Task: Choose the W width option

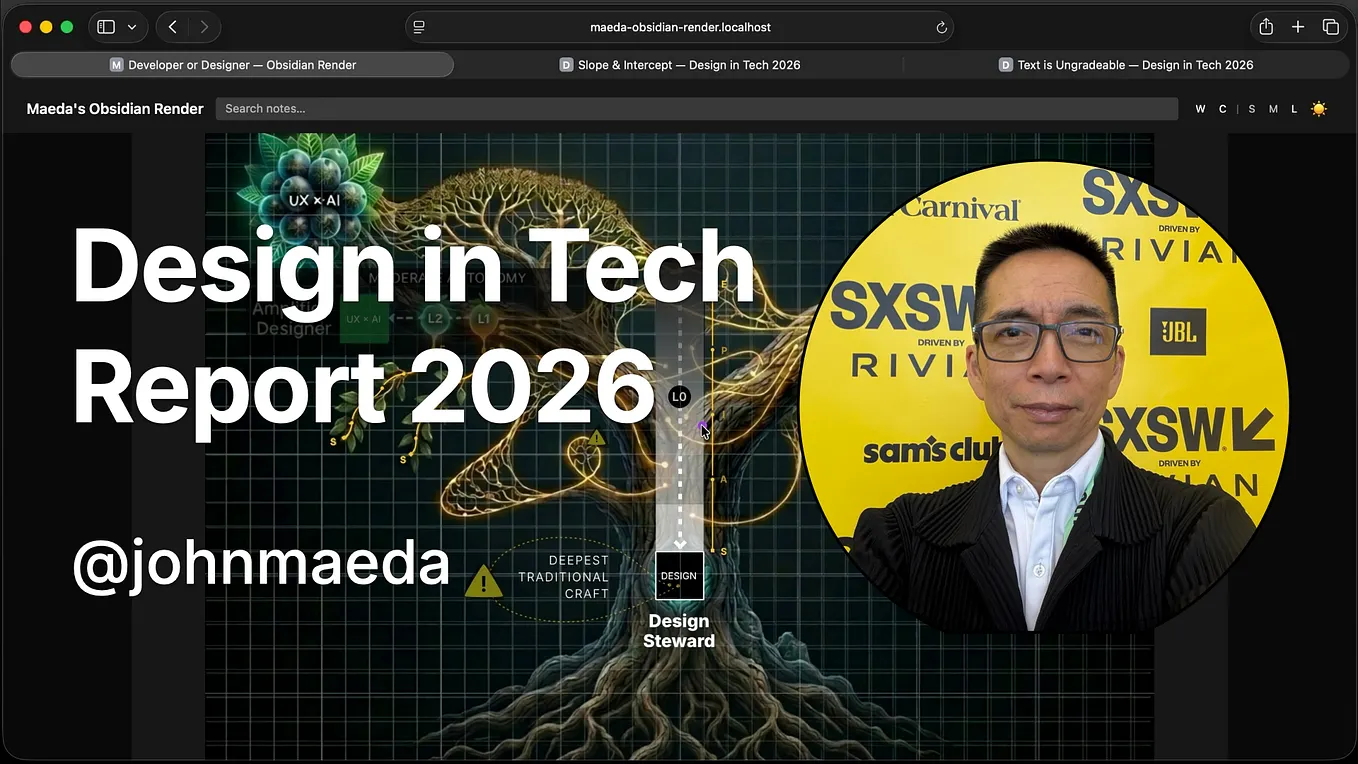Action: coord(1200,109)
